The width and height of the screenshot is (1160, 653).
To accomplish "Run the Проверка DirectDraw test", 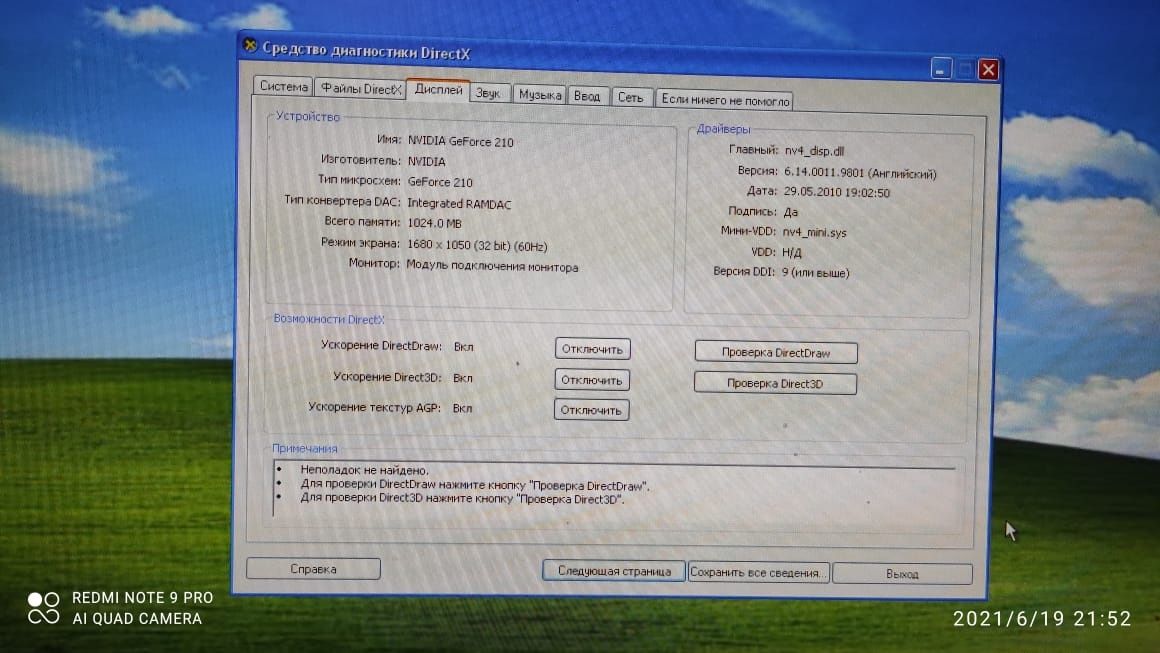I will [x=776, y=353].
